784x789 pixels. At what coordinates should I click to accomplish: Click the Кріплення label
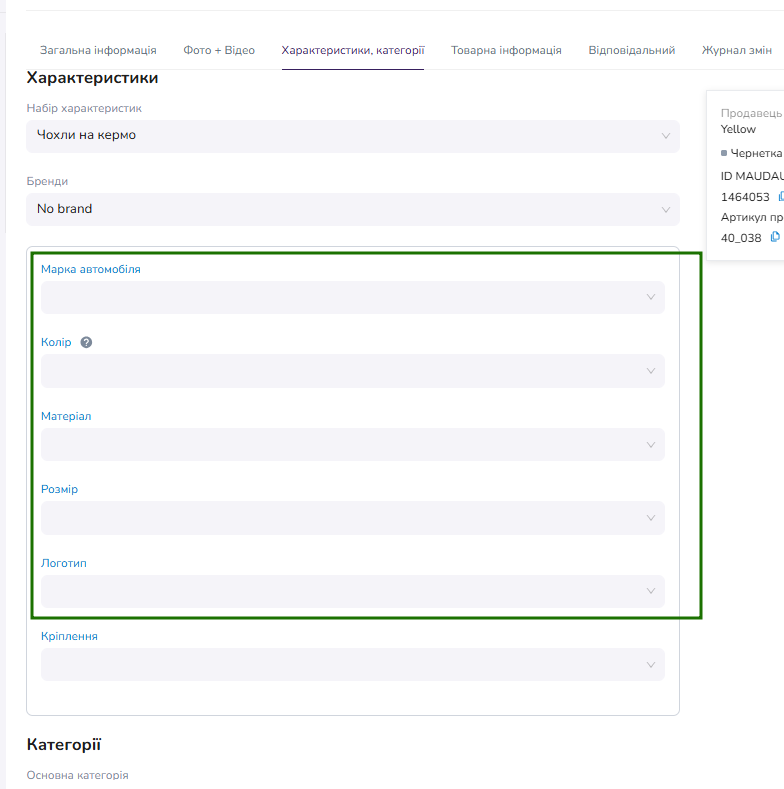(69, 636)
